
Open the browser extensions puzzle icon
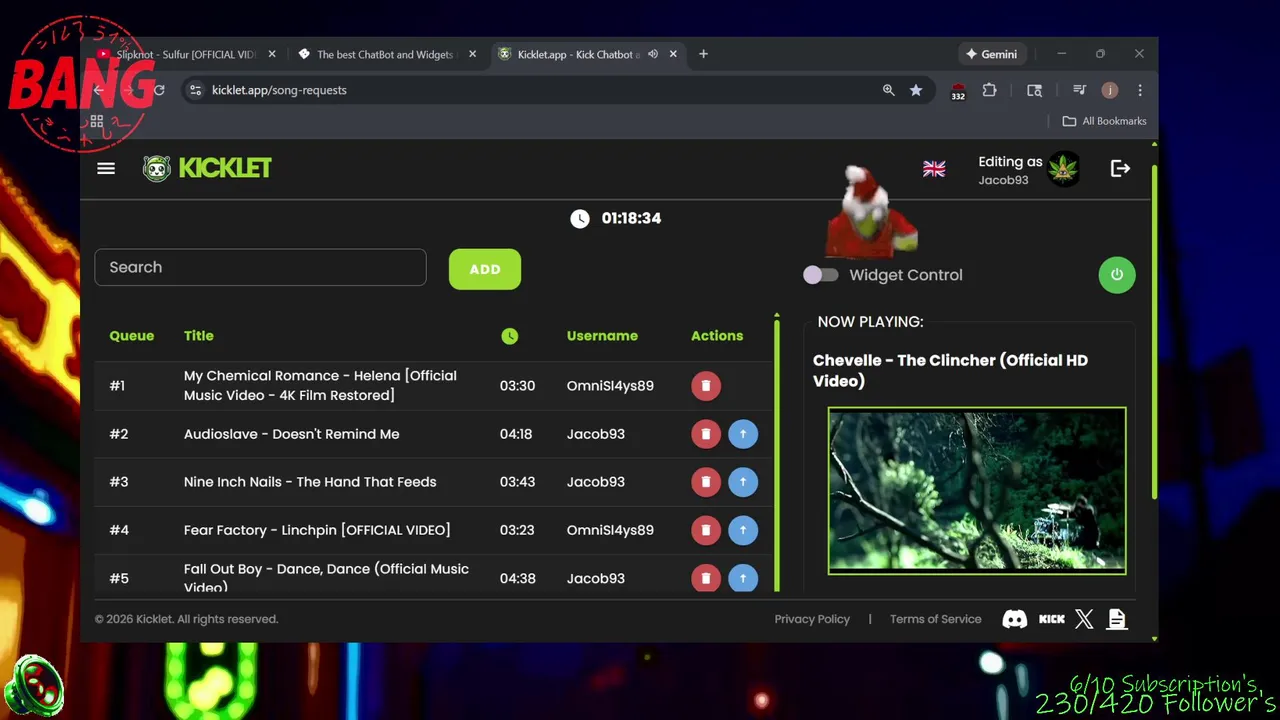point(989,90)
